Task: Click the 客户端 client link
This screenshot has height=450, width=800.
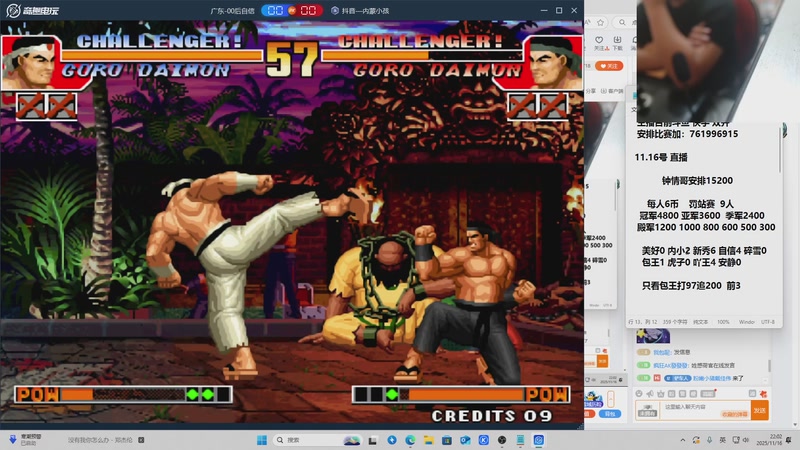Action: tap(613, 91)
